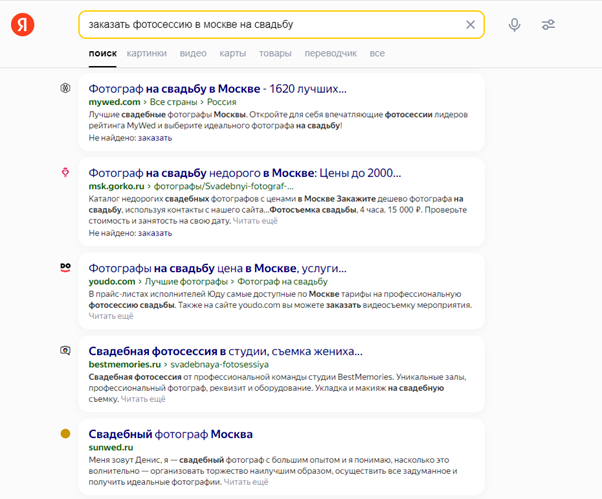
Task: Expand «Читать ещё» in youdo.com snippet
Action: click(x=111, y=316)
